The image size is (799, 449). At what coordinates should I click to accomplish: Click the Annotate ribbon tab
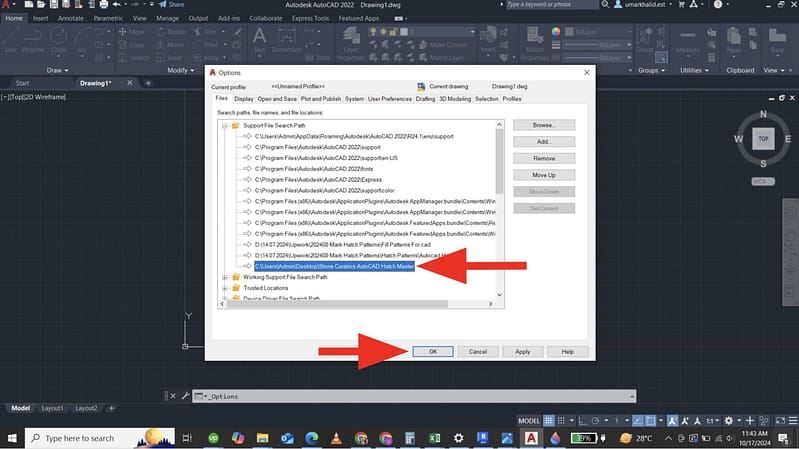70,18
